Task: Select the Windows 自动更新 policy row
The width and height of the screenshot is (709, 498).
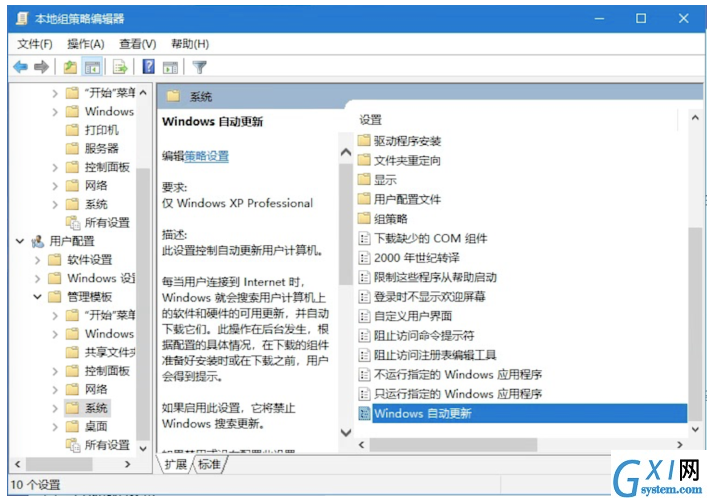Action: 522,413
